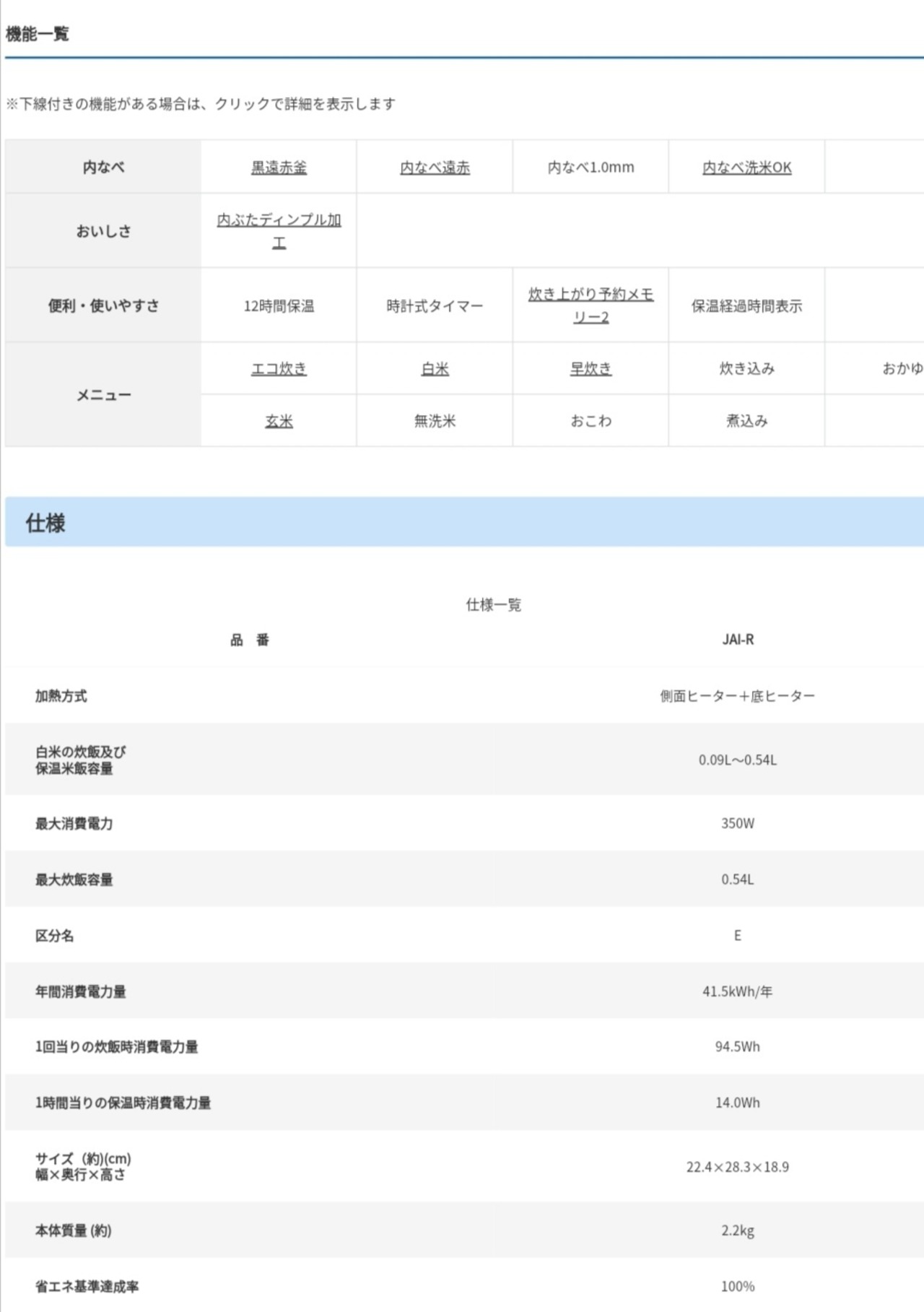Select the 保温経過時間表示 cell
The height and width of the screenshot is (1312, 924).
(x=746, y=306)
